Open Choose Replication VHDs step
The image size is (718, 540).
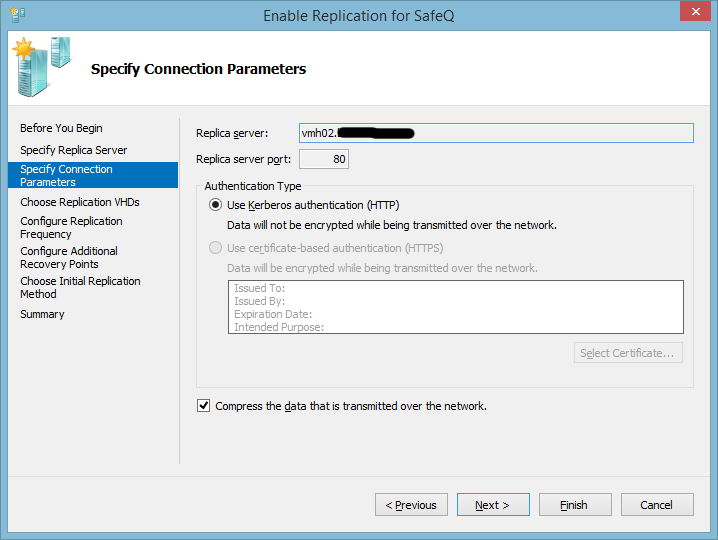[x=80, y=202]
